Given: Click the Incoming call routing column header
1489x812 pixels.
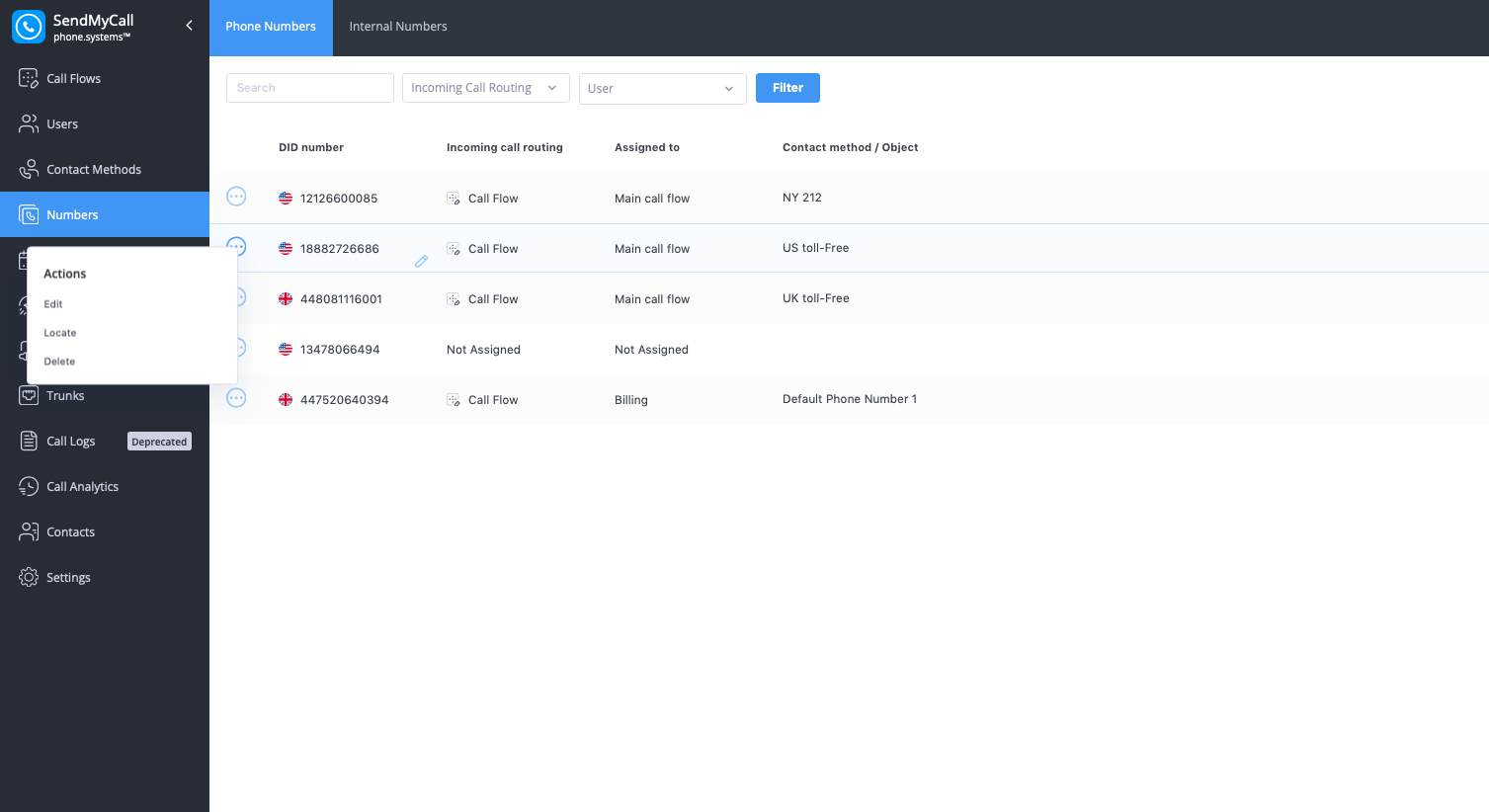Looking at the screenshot, I should point(505,147).
